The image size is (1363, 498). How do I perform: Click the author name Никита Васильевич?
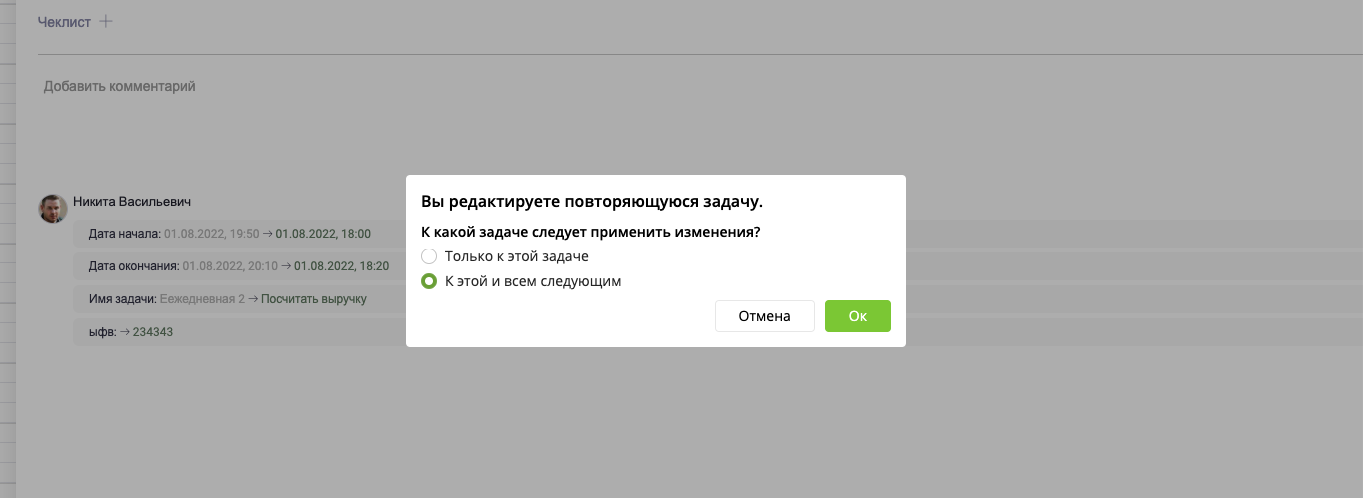(132, 201)
